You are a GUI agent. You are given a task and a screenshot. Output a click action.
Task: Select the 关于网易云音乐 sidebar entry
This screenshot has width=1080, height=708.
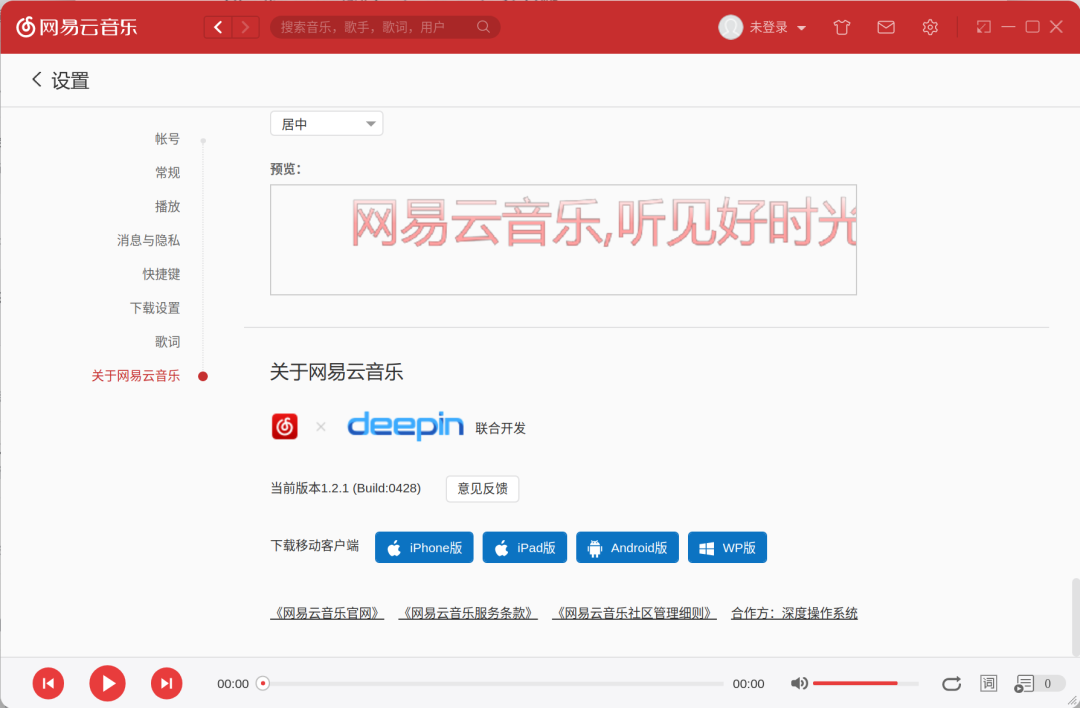coord(136,375)
